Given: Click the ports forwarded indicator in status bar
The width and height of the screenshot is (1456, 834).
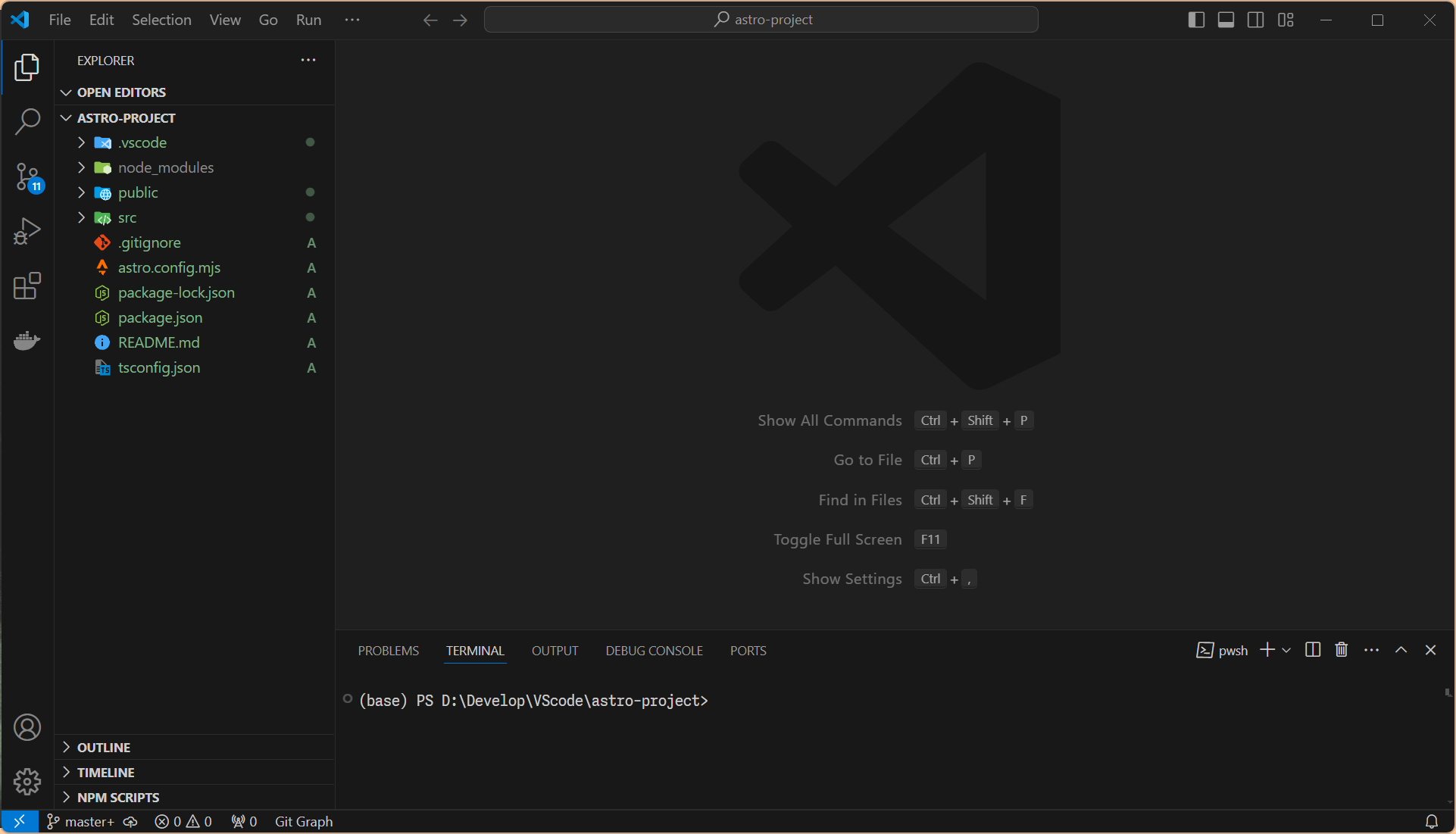Looking at the screenshot, I should point(244,821).
